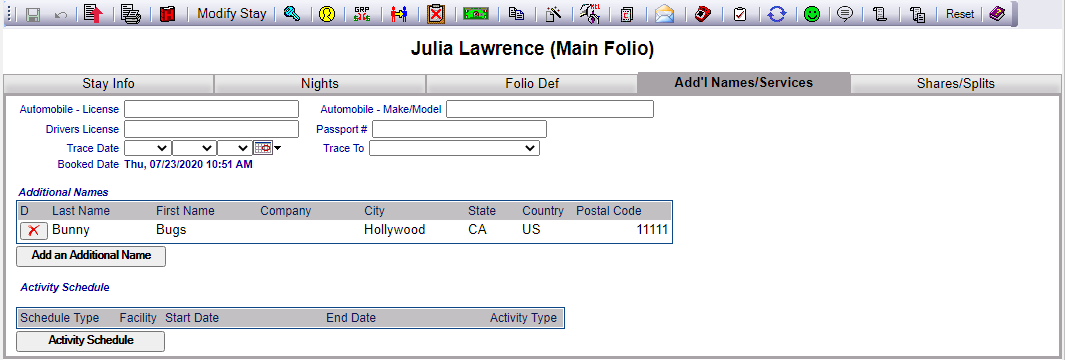Click the green dollar bill icon
The height and width of the screenshot is (360, 1065).
click(477, 14)
